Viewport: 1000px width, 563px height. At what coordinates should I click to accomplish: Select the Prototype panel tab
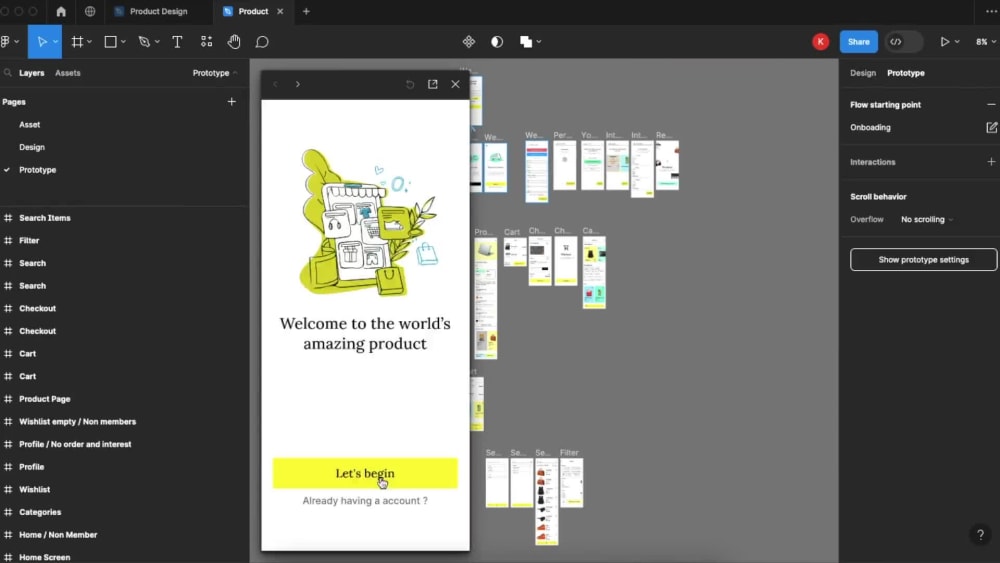[906, 73]
